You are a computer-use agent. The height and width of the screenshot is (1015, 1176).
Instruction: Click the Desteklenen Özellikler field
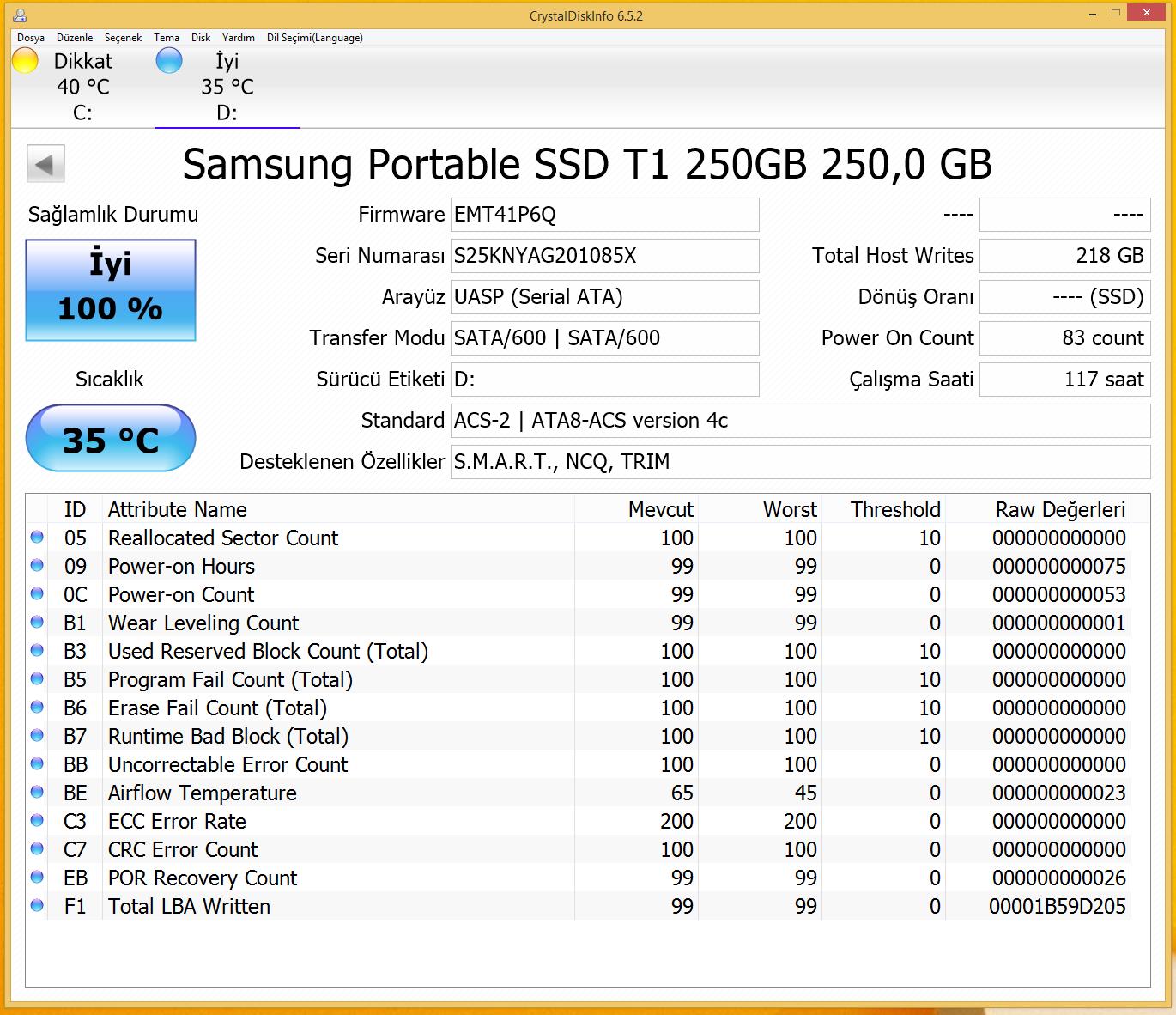pyautogui.click(x=800, y=462)
